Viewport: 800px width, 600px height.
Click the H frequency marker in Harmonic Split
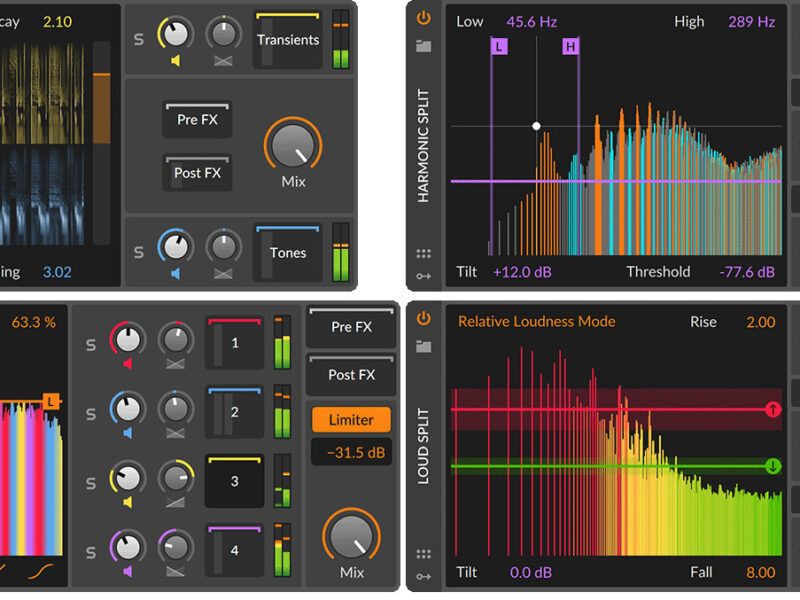570,46
